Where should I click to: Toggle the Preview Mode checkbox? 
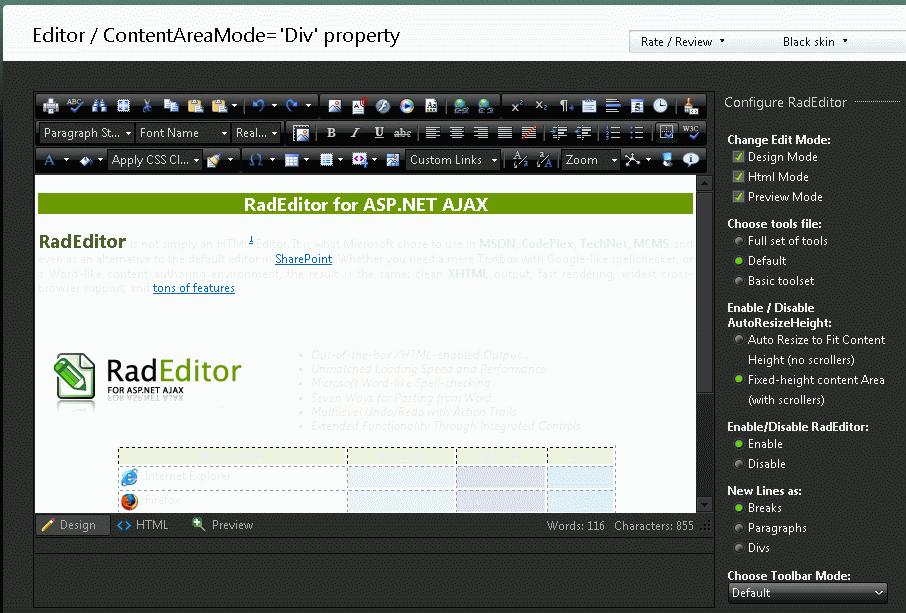pos(738,196)
